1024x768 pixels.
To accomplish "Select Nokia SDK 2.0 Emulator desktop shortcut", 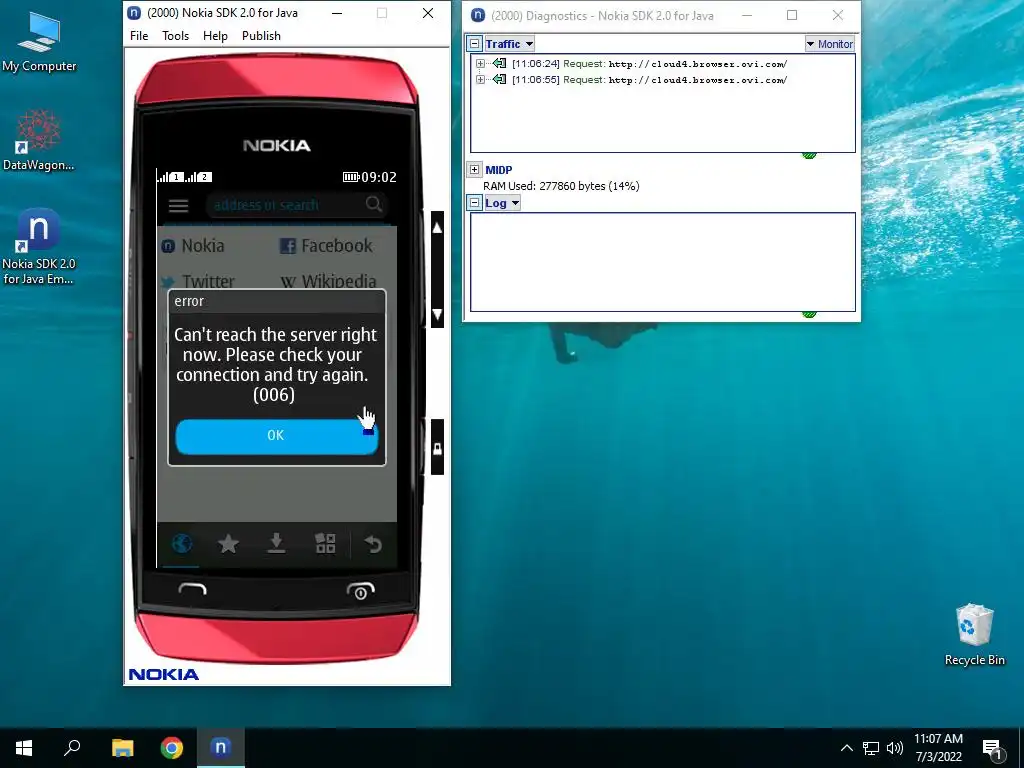I will [39, 247].
